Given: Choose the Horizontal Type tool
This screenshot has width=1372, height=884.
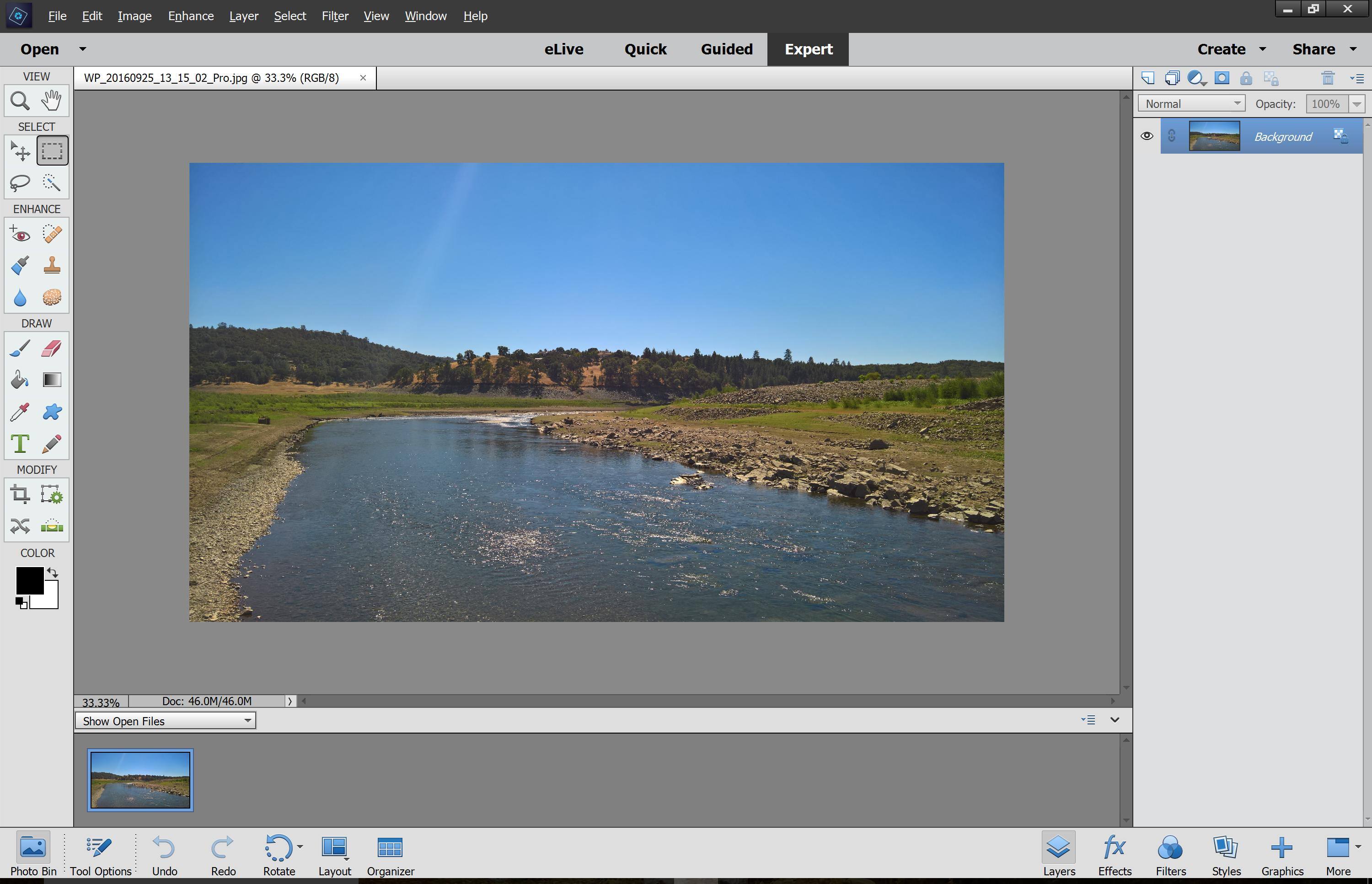Looking at the screenshot, I should [x=20, y=444].
